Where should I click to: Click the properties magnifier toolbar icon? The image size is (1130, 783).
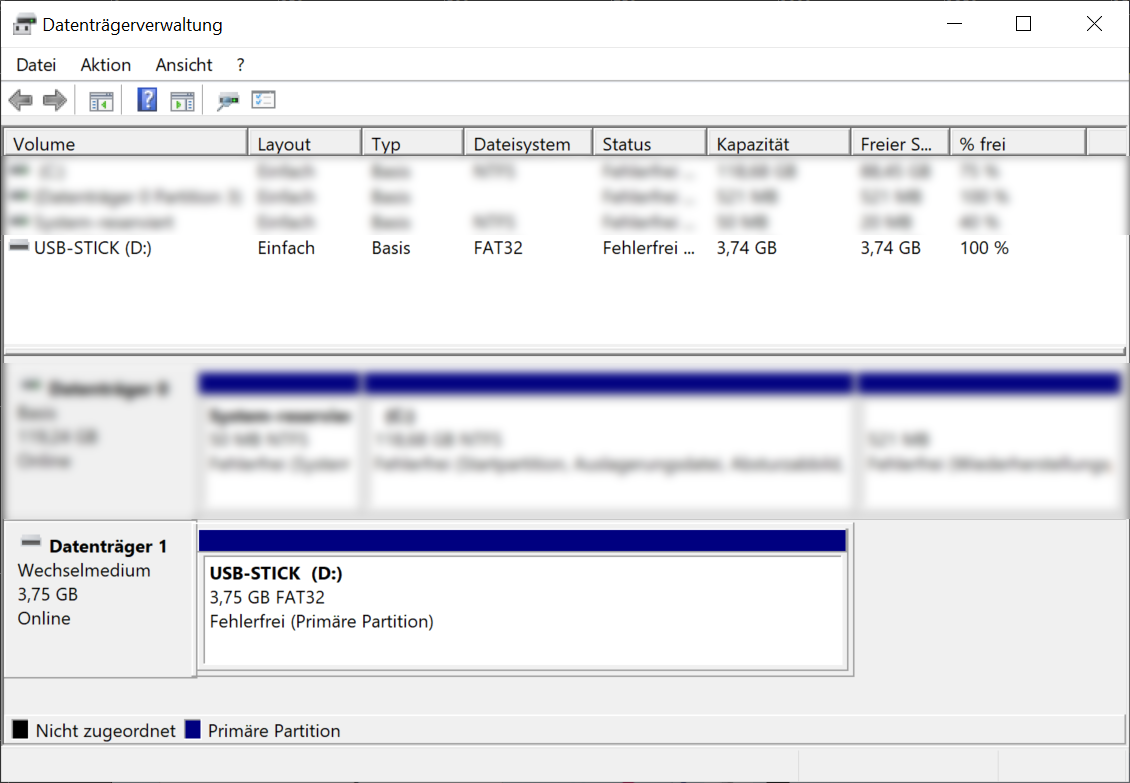pyautogui.click(x=227, y=99)
